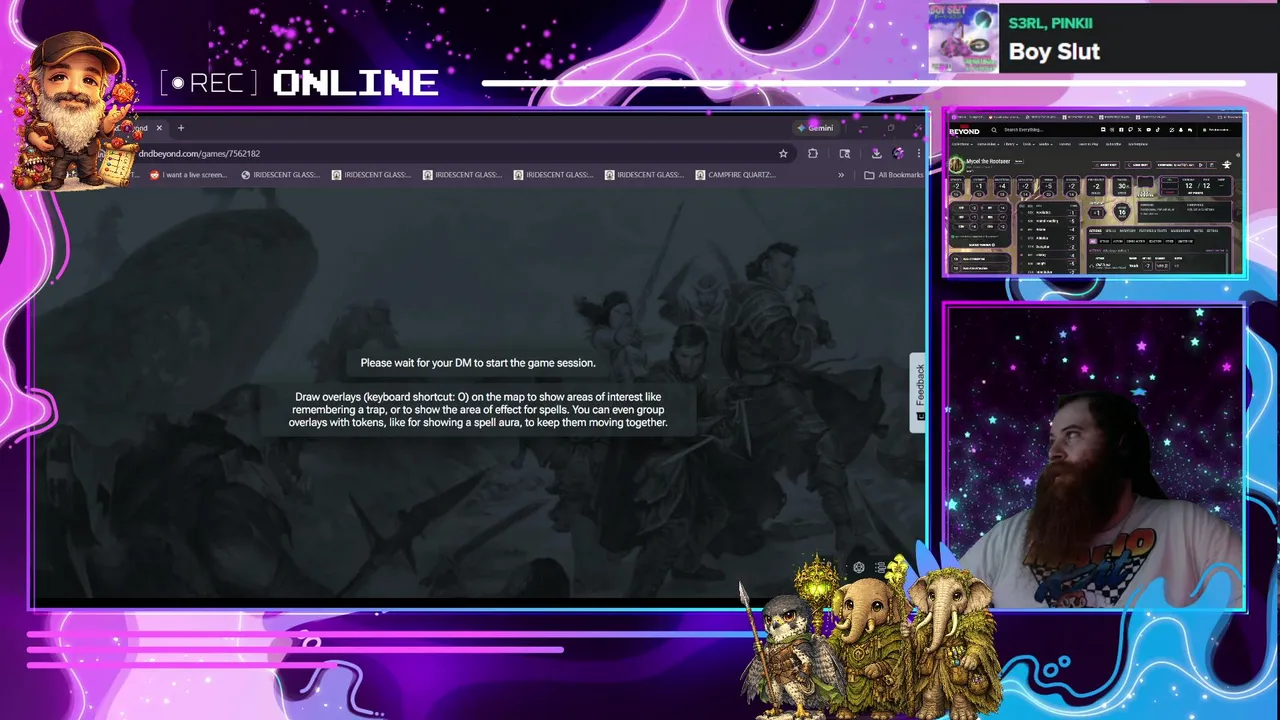Close the dndbeyond browser tab
Viewport: 1280px width, 720px height.
(x=159, y=128)
